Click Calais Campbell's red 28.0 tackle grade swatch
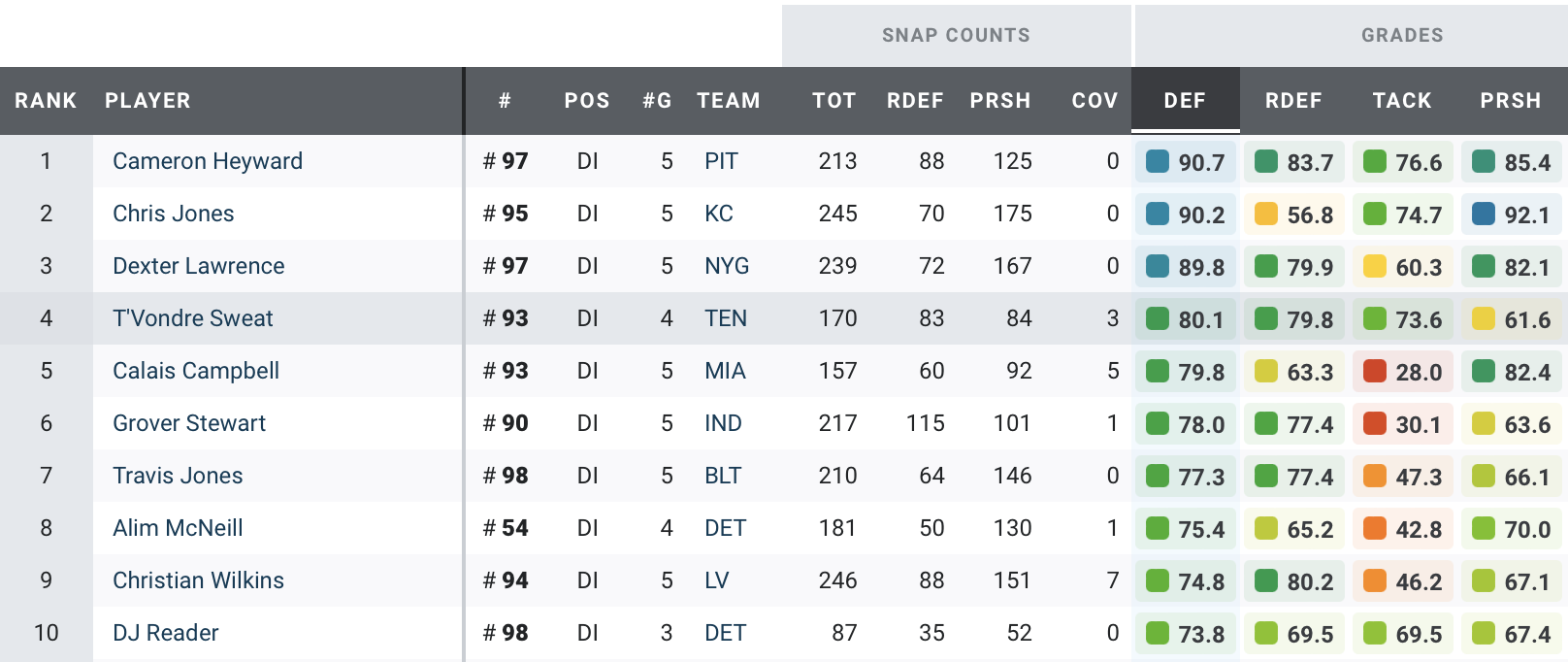Screen dimensions: 1568x662 click(1375, 371)
